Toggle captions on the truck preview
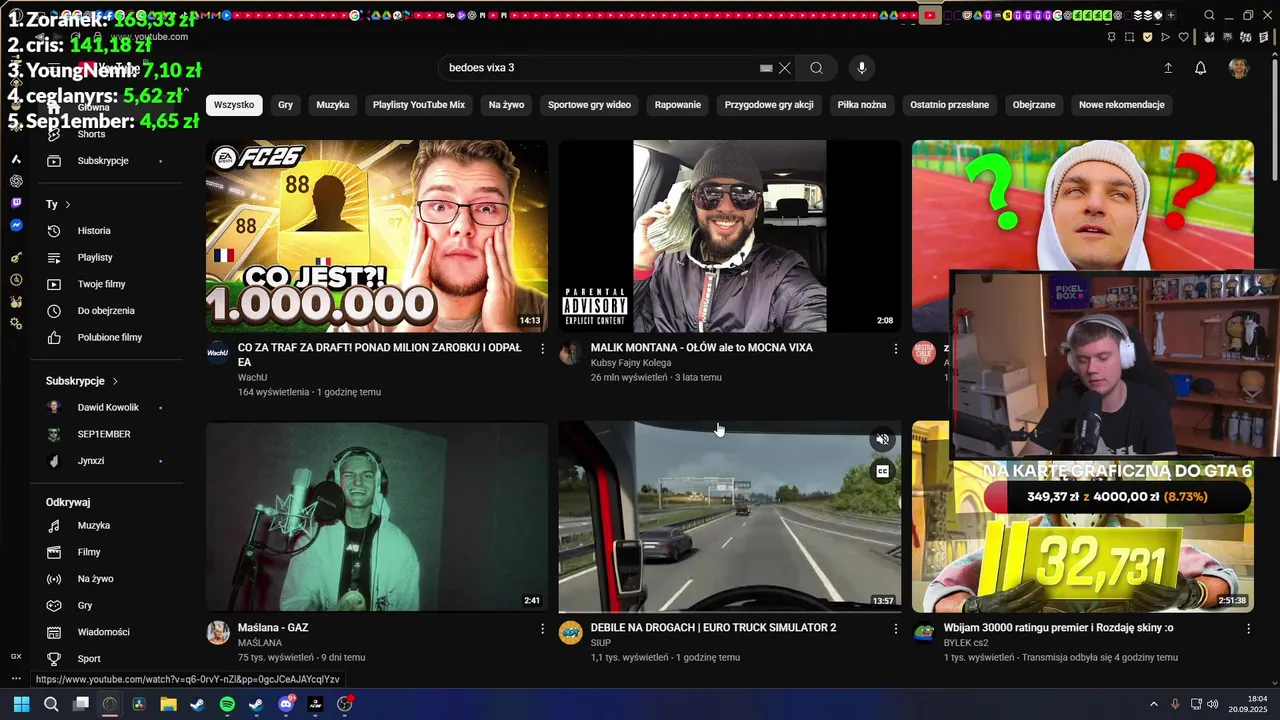Screen dimensions: 1280x720 [x=882, y=471]
